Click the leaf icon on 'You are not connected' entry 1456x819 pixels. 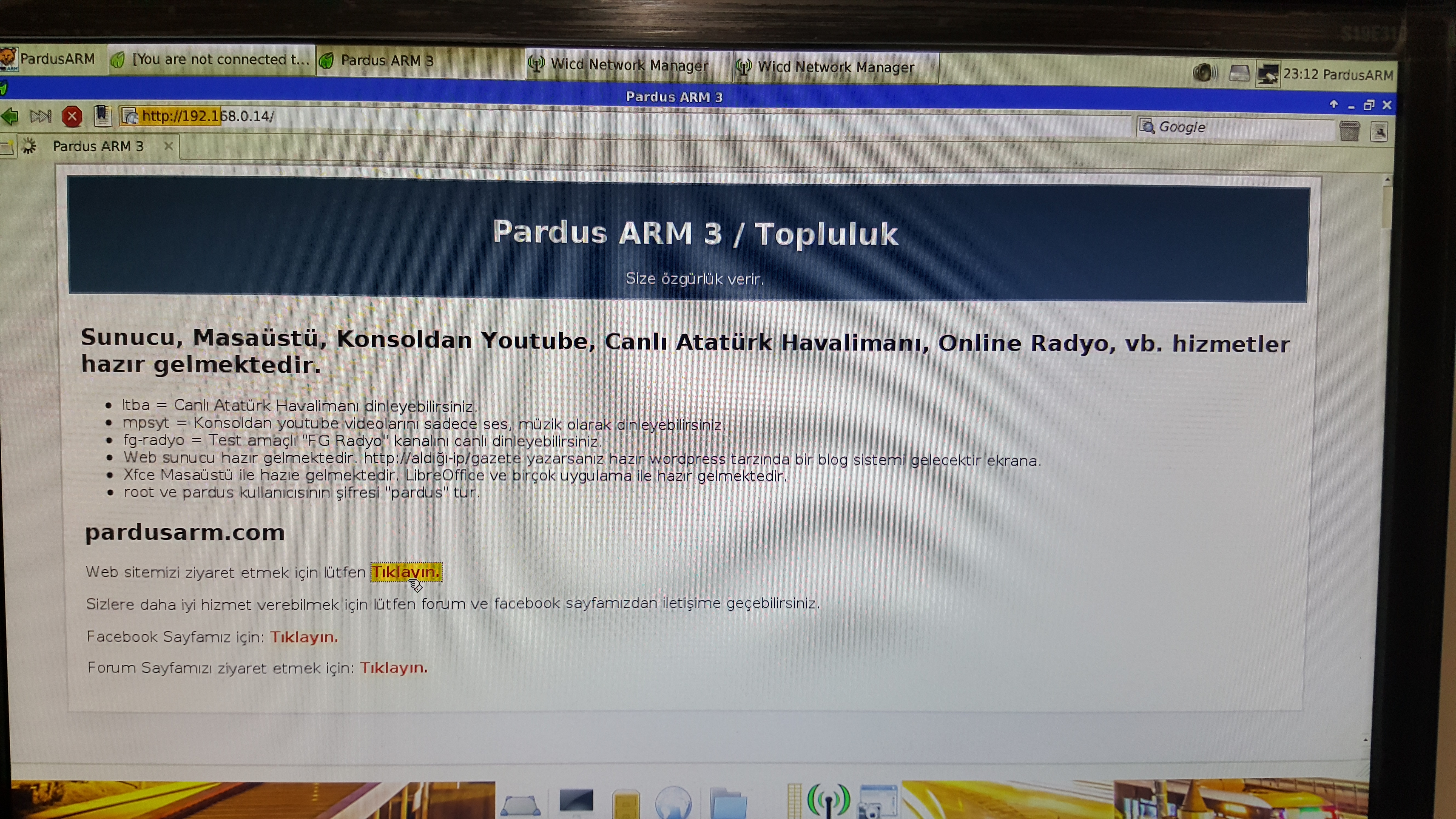118,59
